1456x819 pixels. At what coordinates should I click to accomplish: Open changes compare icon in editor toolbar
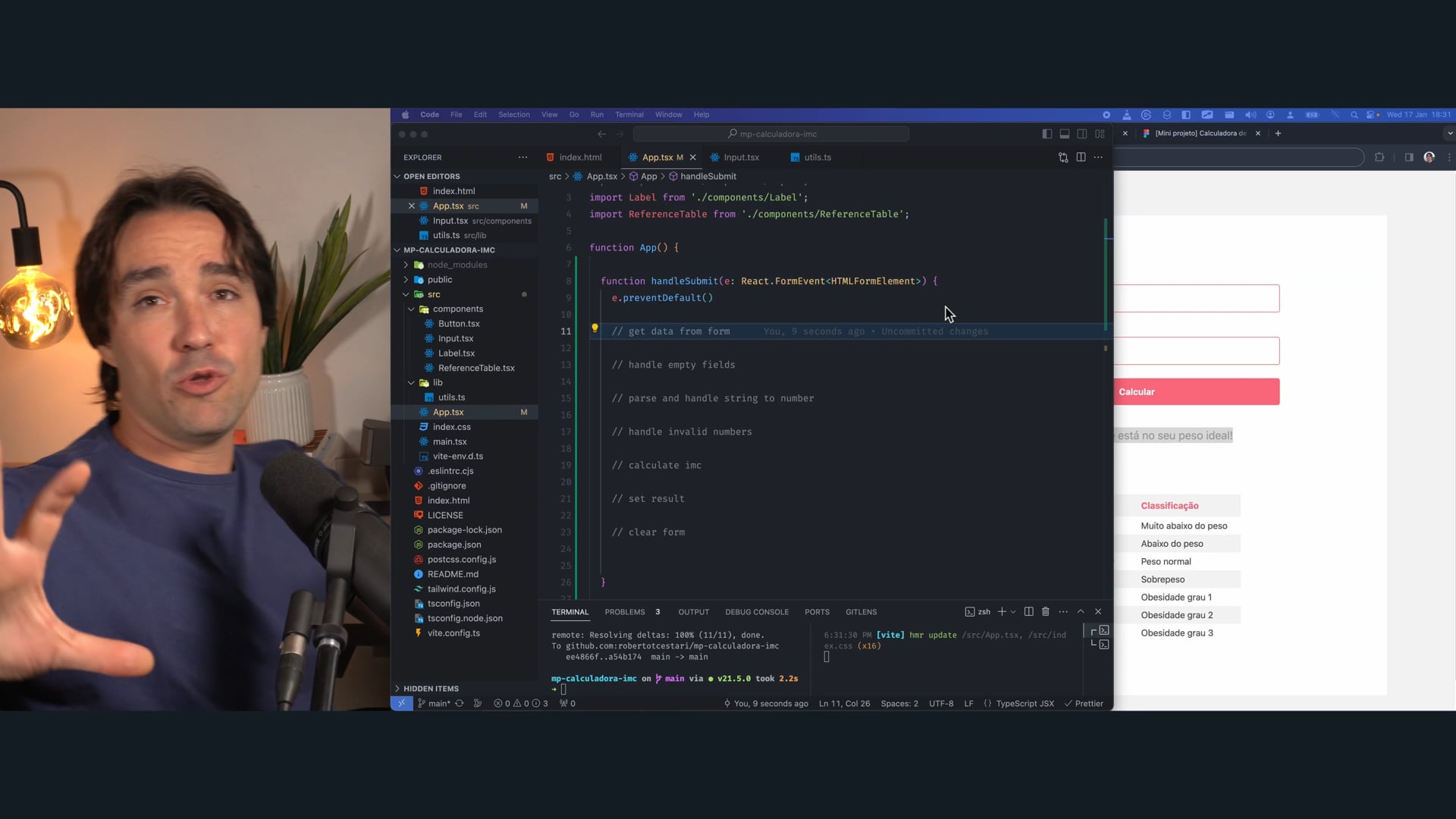pyautogui.click(x=1063, y=158)
